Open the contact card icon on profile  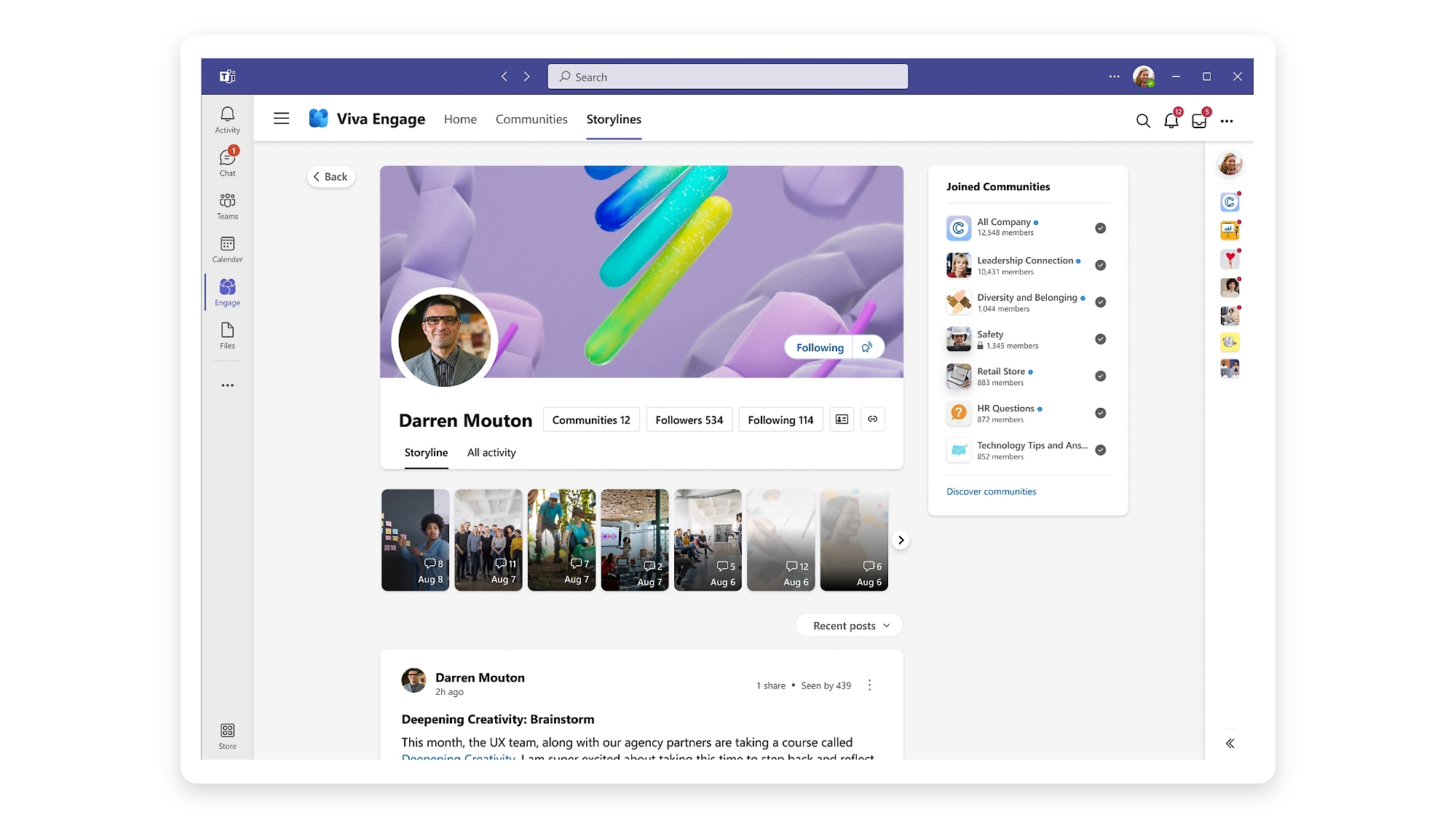click(842, 419)
